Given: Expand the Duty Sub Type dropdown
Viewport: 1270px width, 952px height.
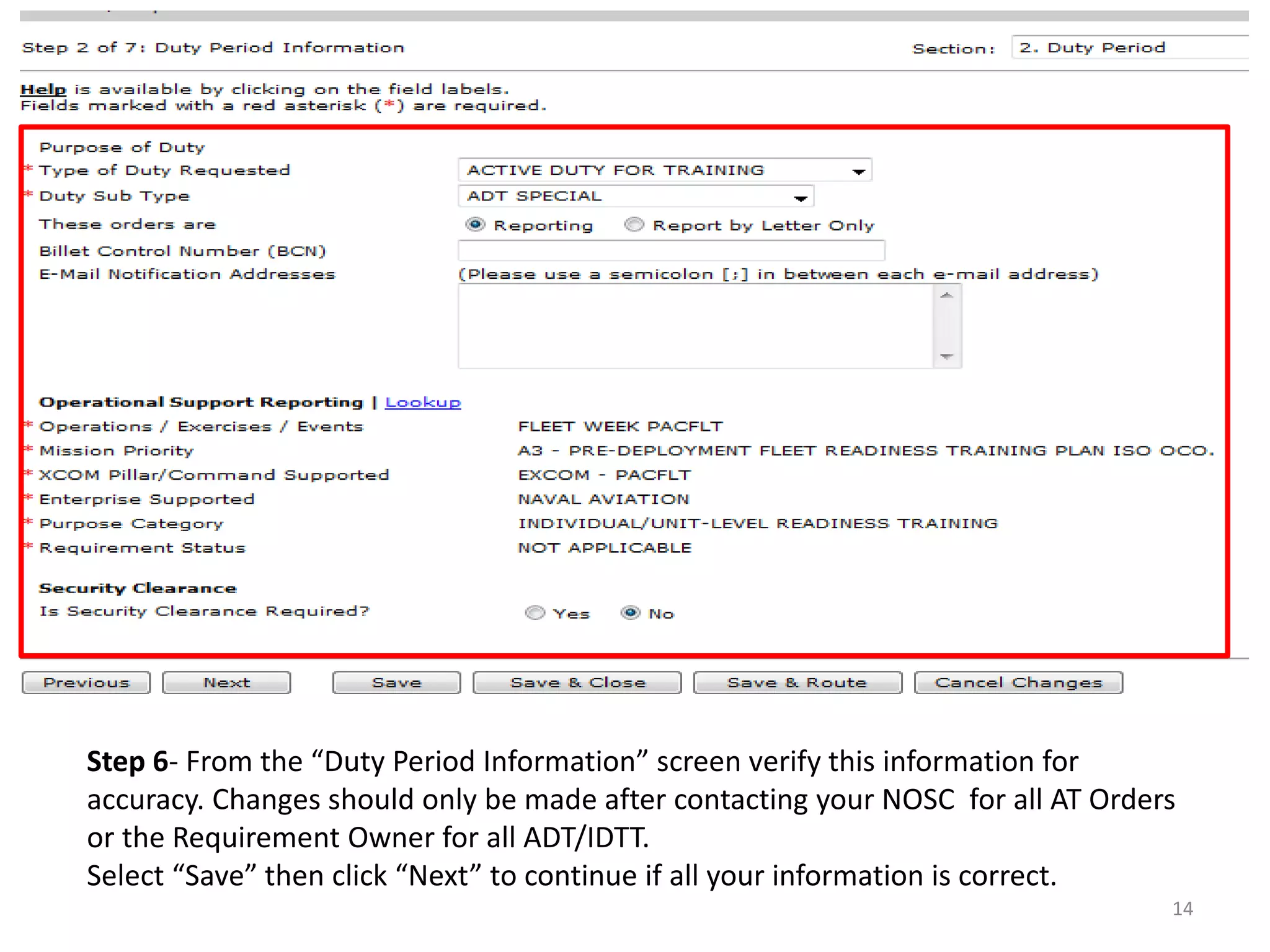Looking at the screenshot, I should coord(800,198).
